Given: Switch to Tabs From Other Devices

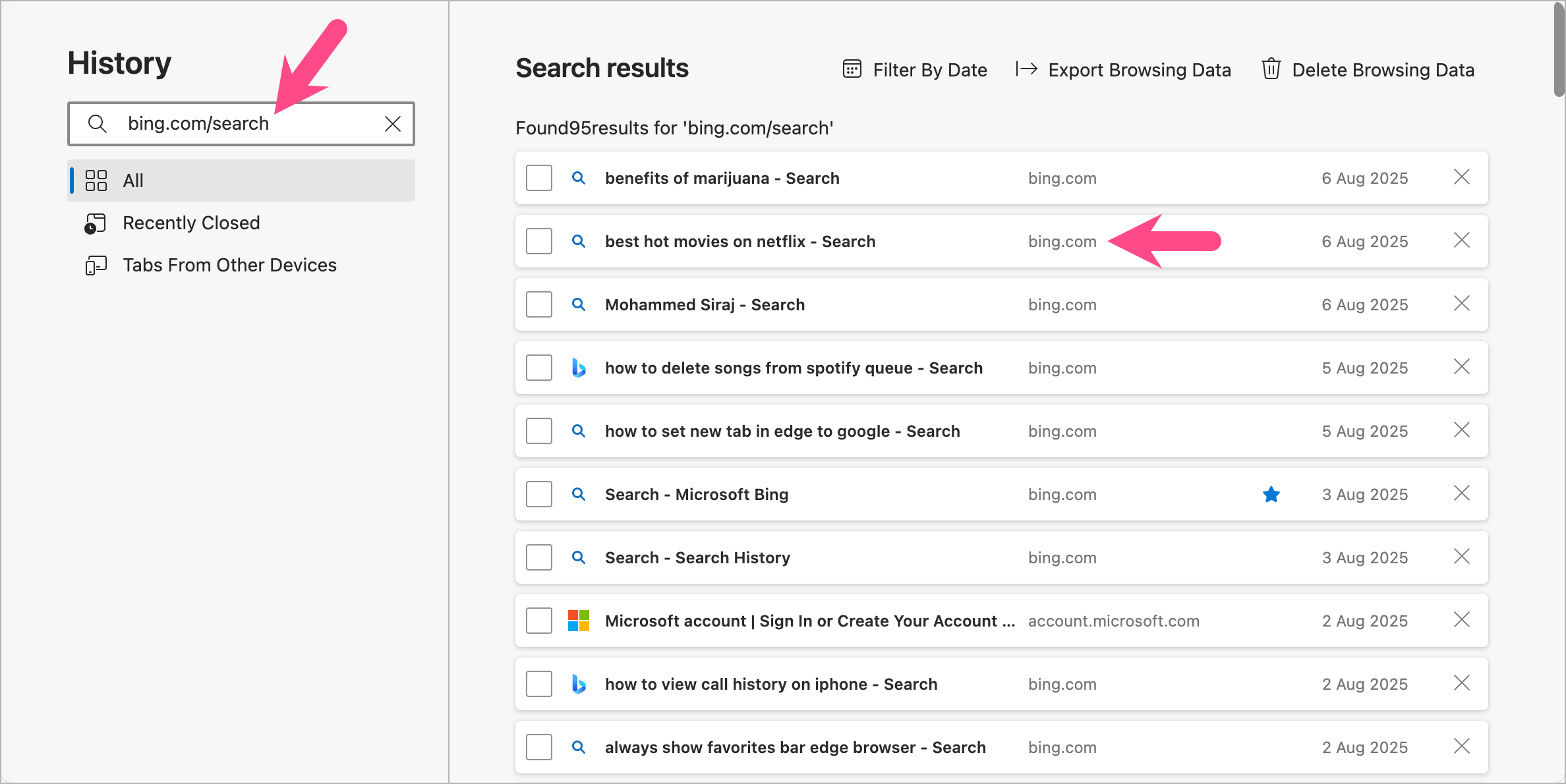Looking at the screenshot, I should click(229, 265).
